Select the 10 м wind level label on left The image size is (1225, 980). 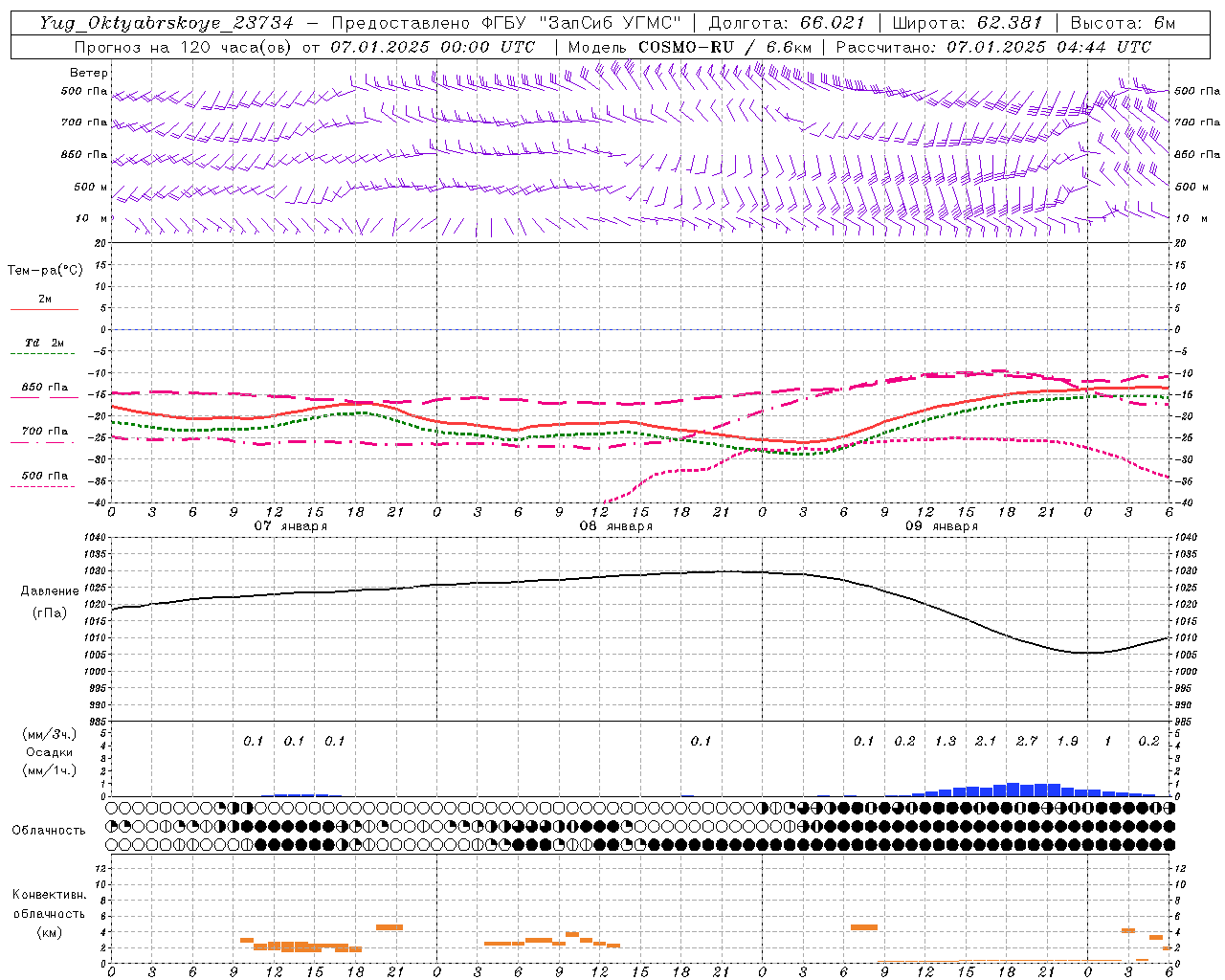point(91,218)
